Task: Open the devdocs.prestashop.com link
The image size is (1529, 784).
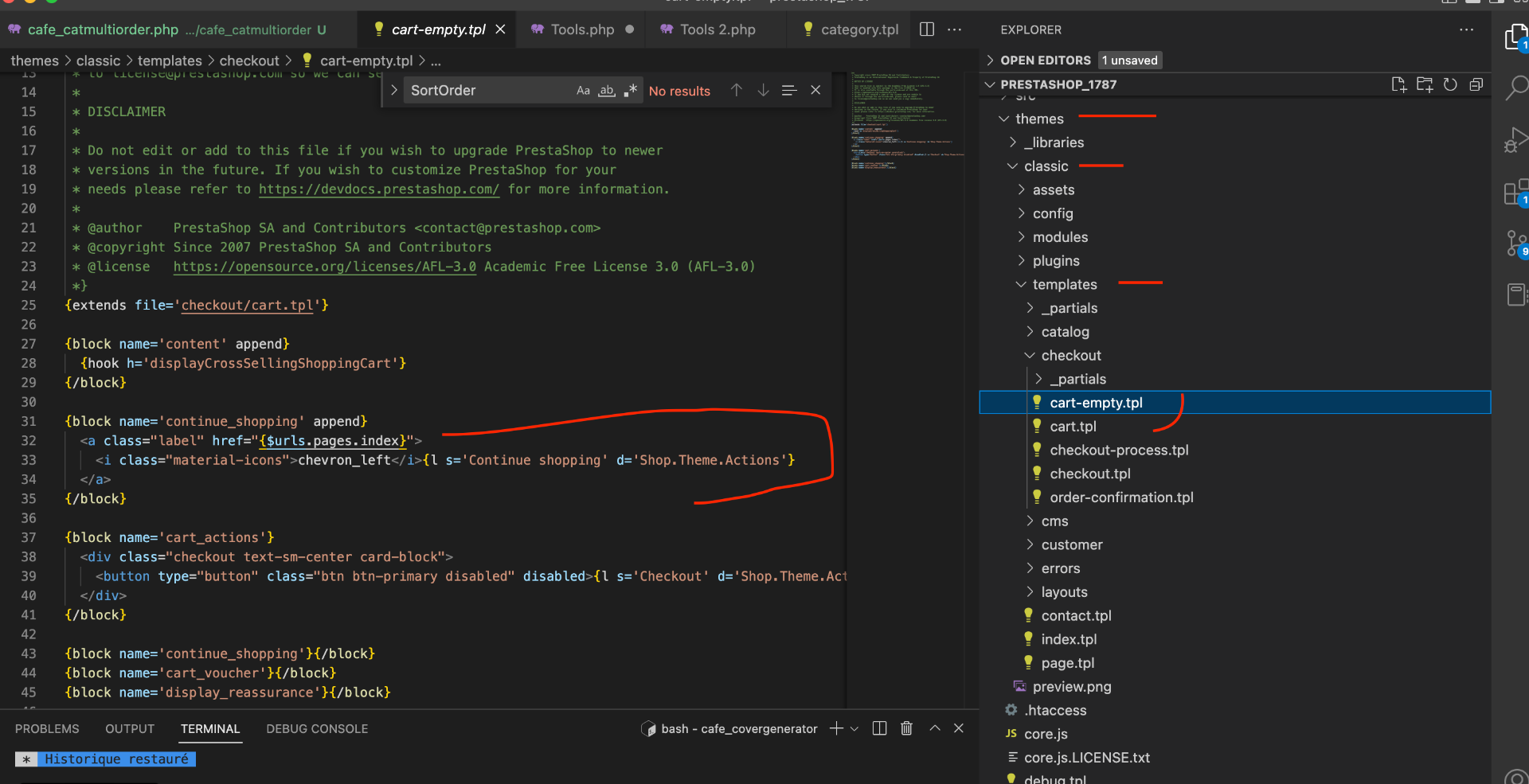Action: pos(378,189)
